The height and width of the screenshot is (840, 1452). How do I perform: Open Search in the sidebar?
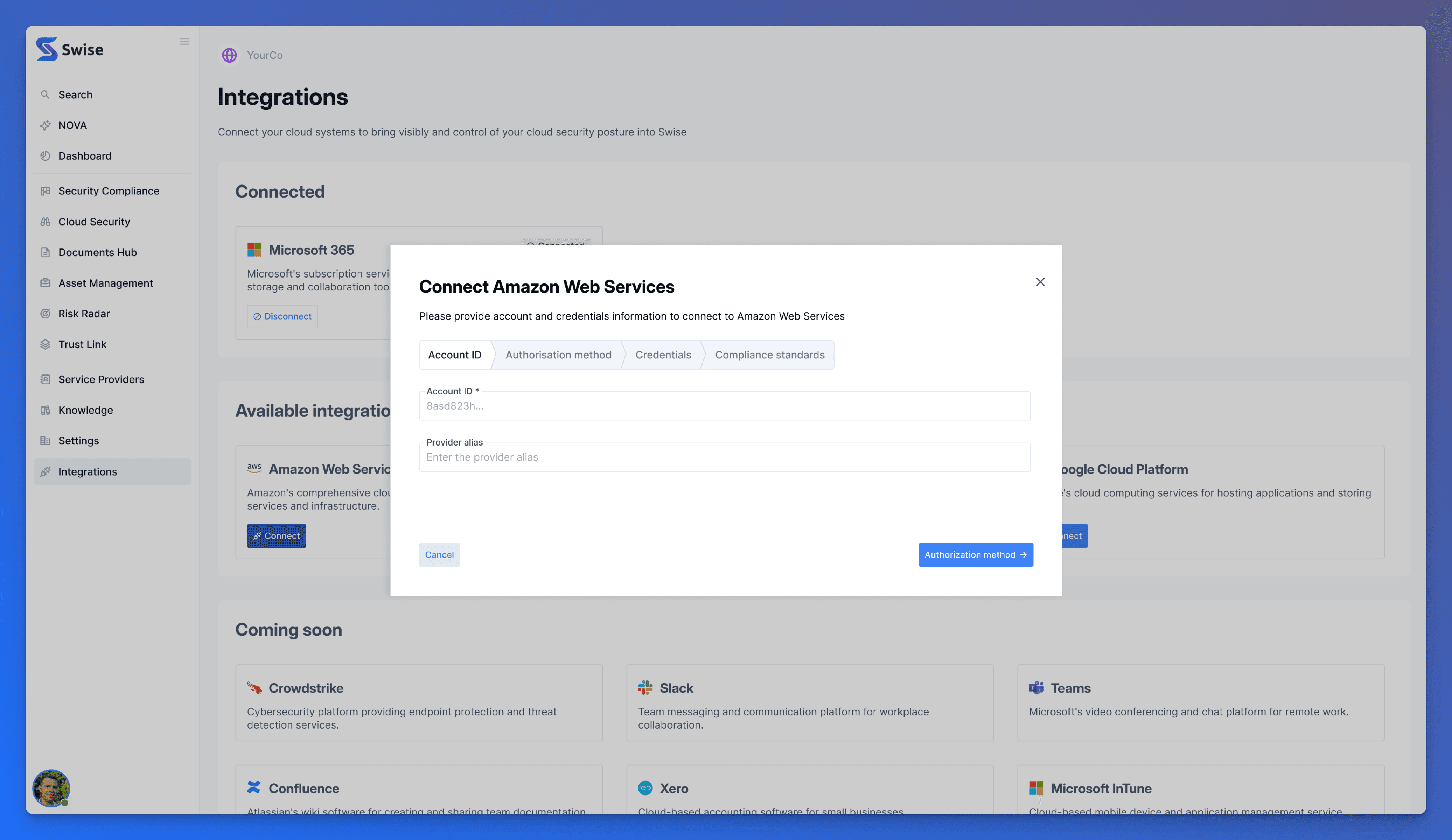pos(112,94)
